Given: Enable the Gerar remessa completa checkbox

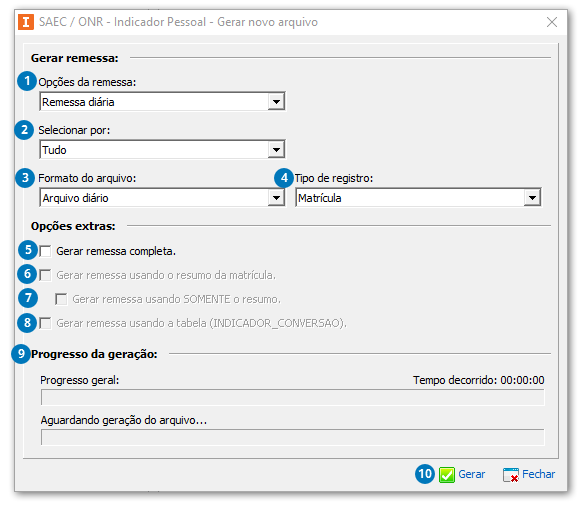Looking at the screenshot, I should (46, 252).
